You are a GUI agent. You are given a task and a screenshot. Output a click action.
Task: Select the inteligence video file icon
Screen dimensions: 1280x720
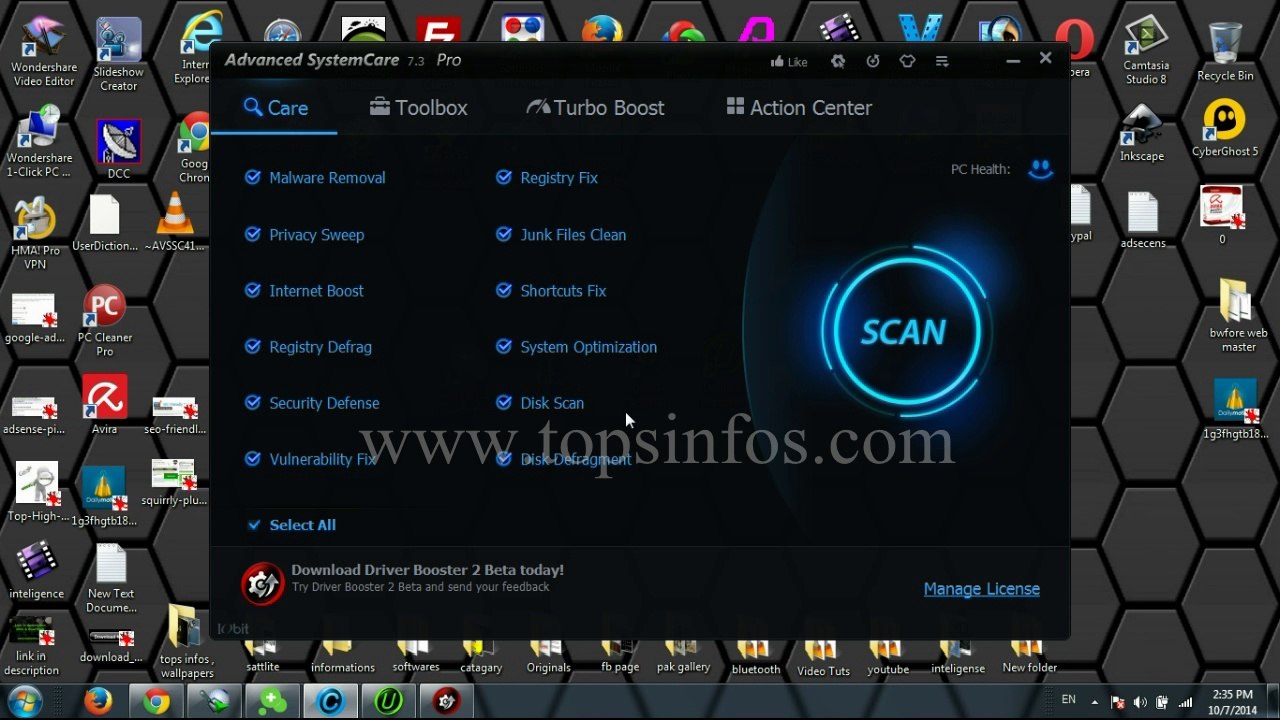click(x=37, y=570)
